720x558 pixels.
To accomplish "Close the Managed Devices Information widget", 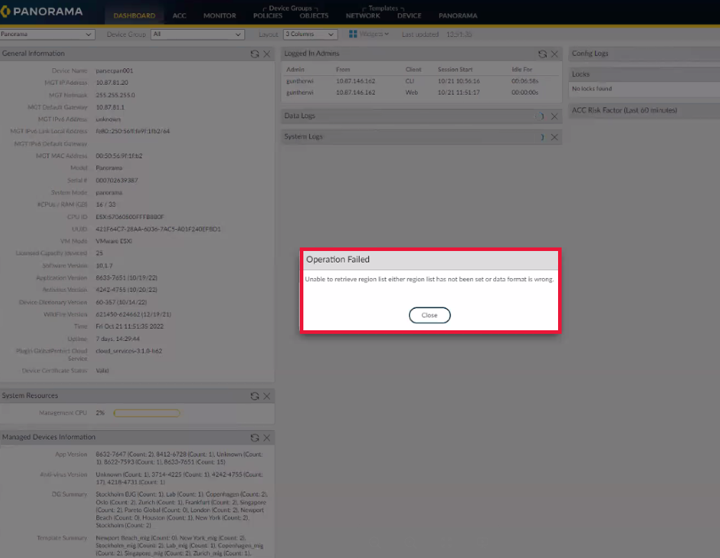I will [267, 438].
